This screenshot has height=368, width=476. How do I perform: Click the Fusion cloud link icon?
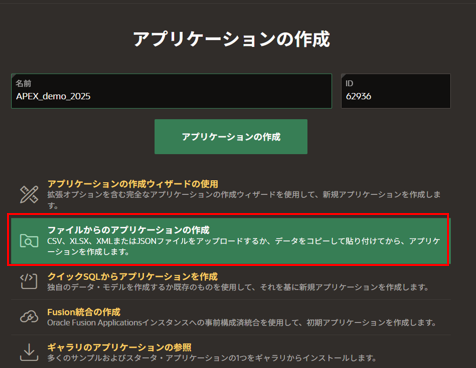[29, 317]
